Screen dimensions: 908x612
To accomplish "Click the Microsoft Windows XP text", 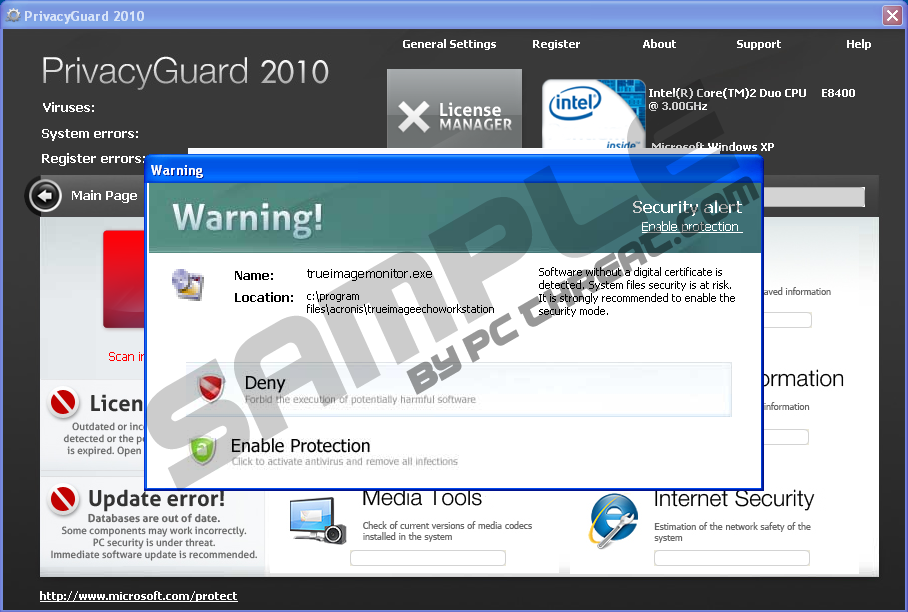I will coord(713,147).
